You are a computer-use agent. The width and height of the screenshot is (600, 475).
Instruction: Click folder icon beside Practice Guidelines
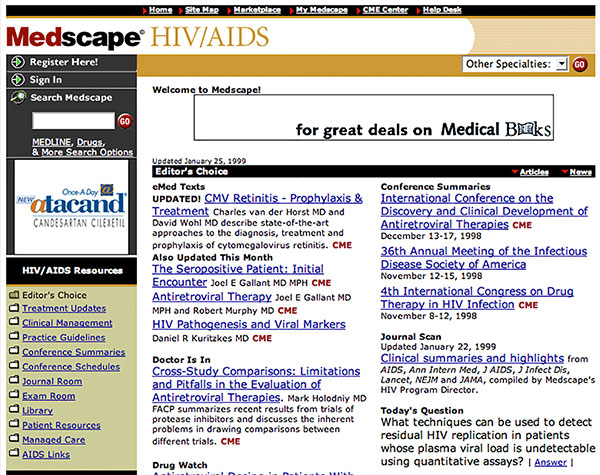coord(14,336)
